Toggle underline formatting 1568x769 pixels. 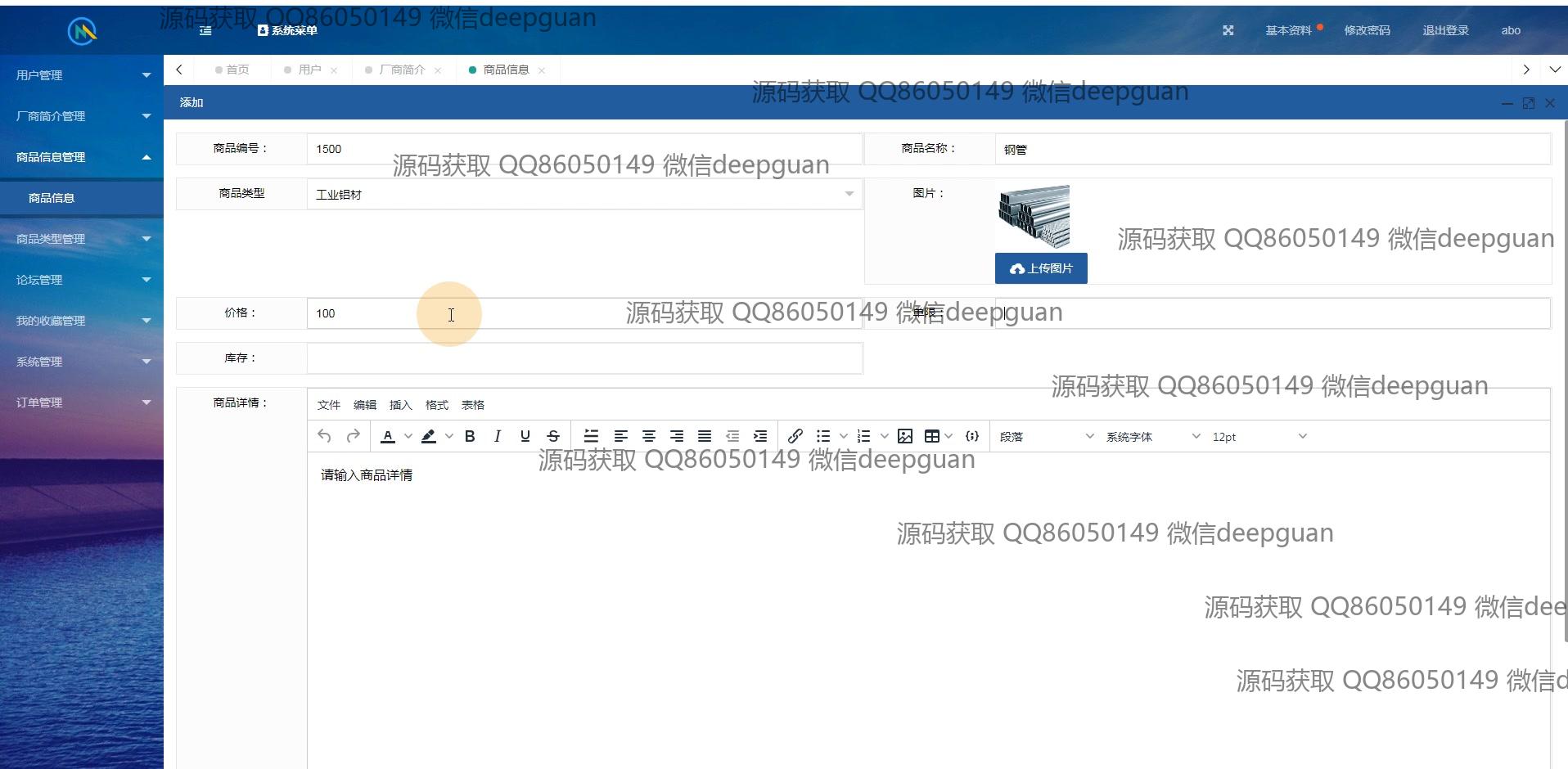tap(525, 437)
